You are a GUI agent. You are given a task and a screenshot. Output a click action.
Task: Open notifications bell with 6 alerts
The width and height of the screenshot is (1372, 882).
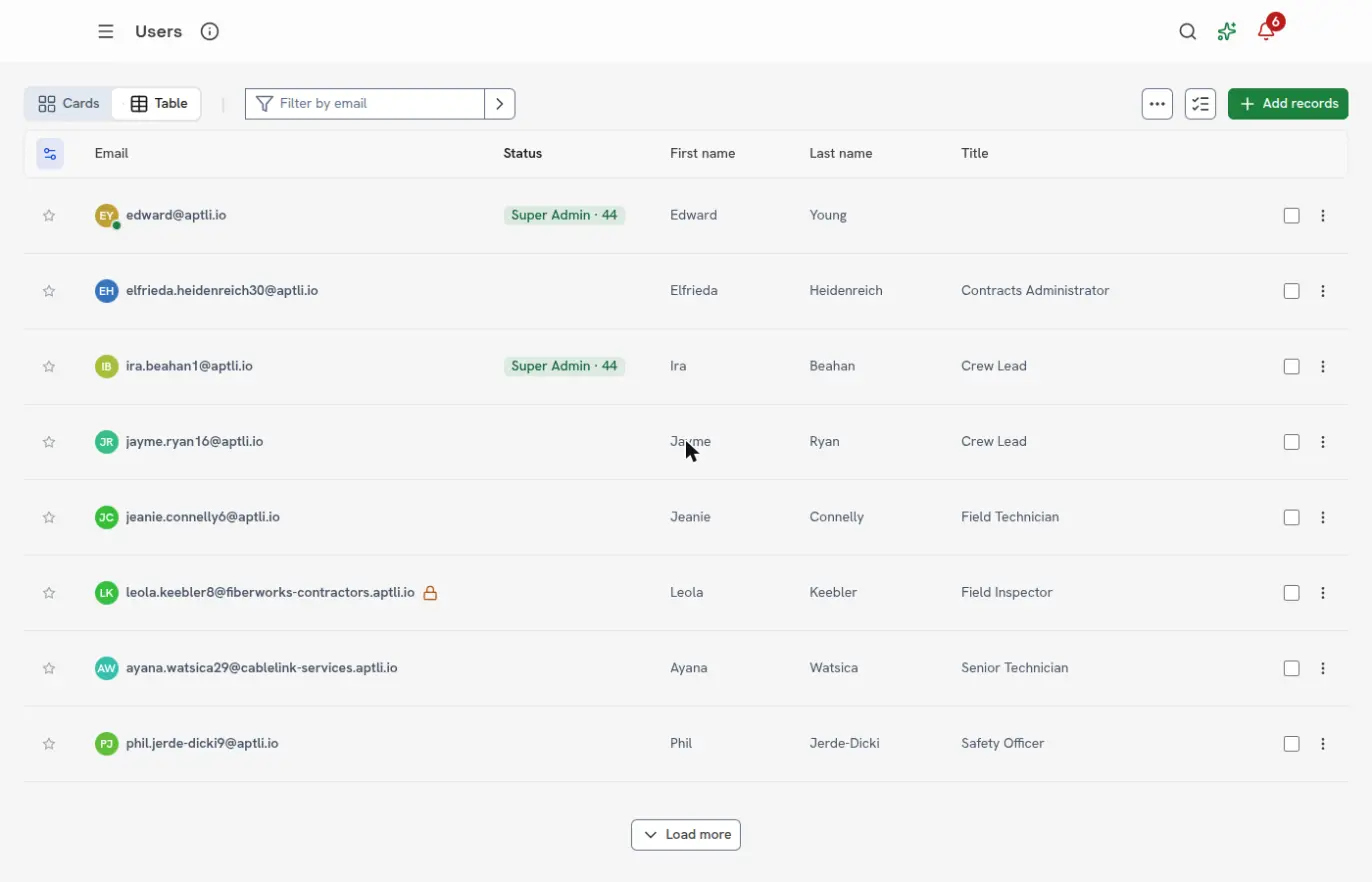pos(1267,30)
